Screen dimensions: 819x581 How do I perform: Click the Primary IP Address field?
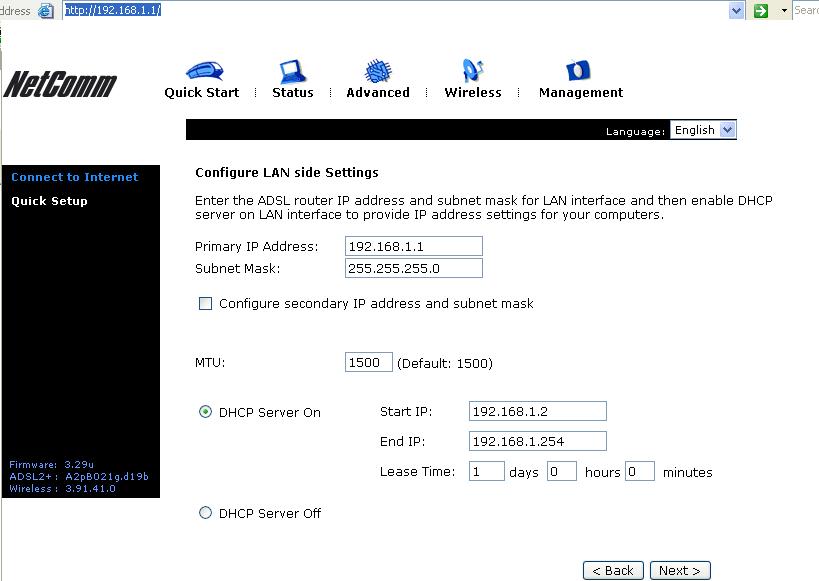(414, 246)
